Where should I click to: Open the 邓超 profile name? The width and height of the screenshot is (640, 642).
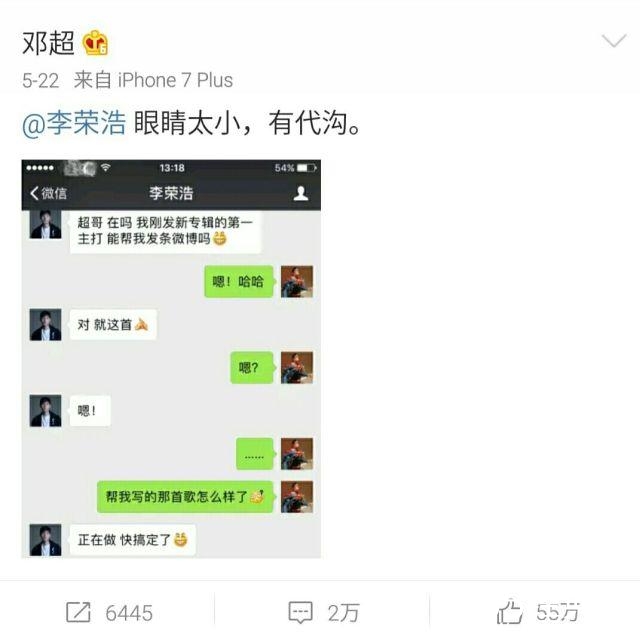click(48, 43)
